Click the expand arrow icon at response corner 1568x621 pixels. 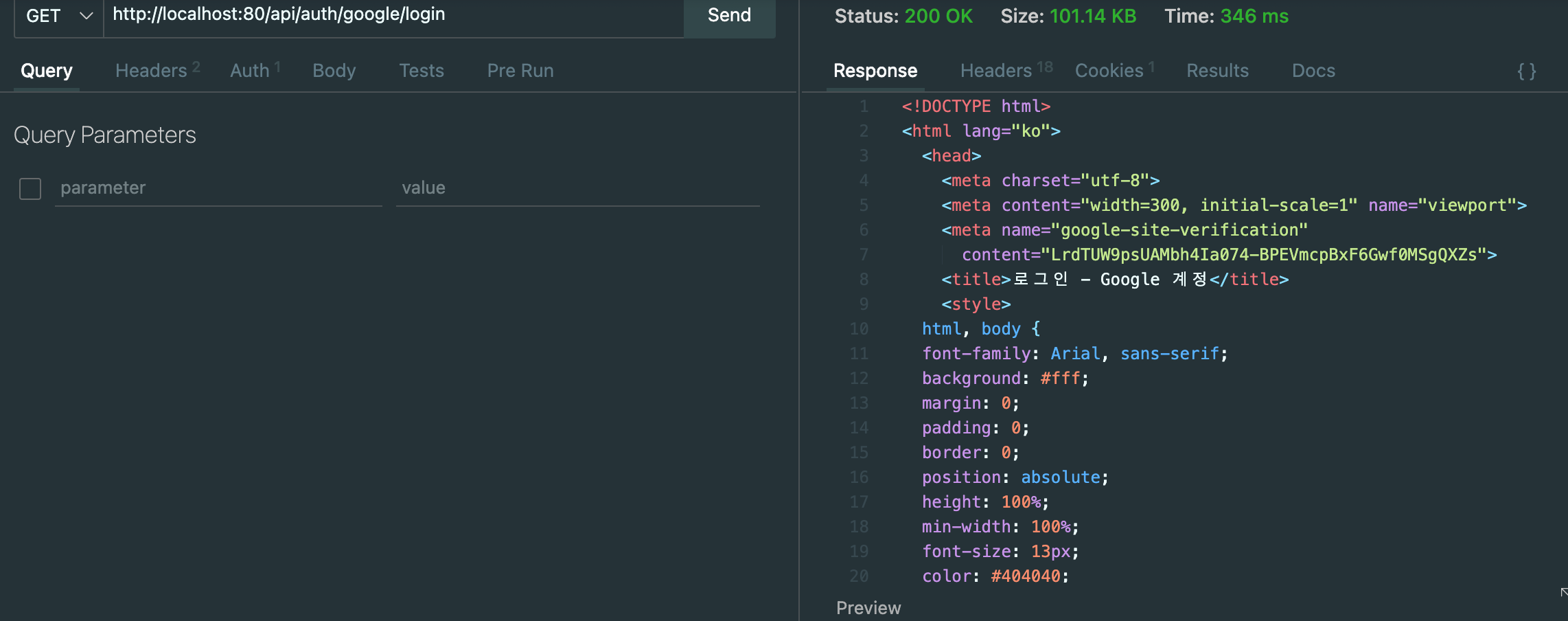click(x=1563, y=592)
